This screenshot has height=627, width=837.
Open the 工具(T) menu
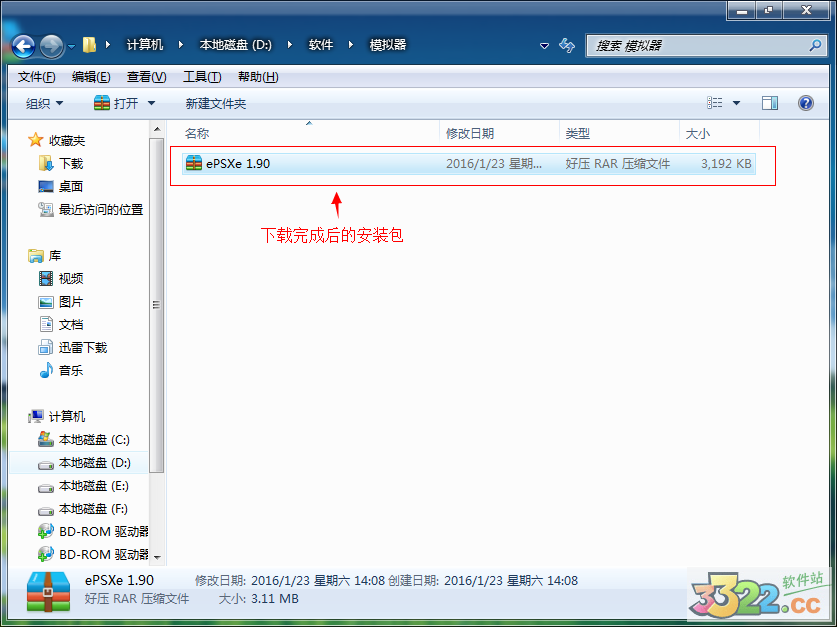tap(202, 77)
